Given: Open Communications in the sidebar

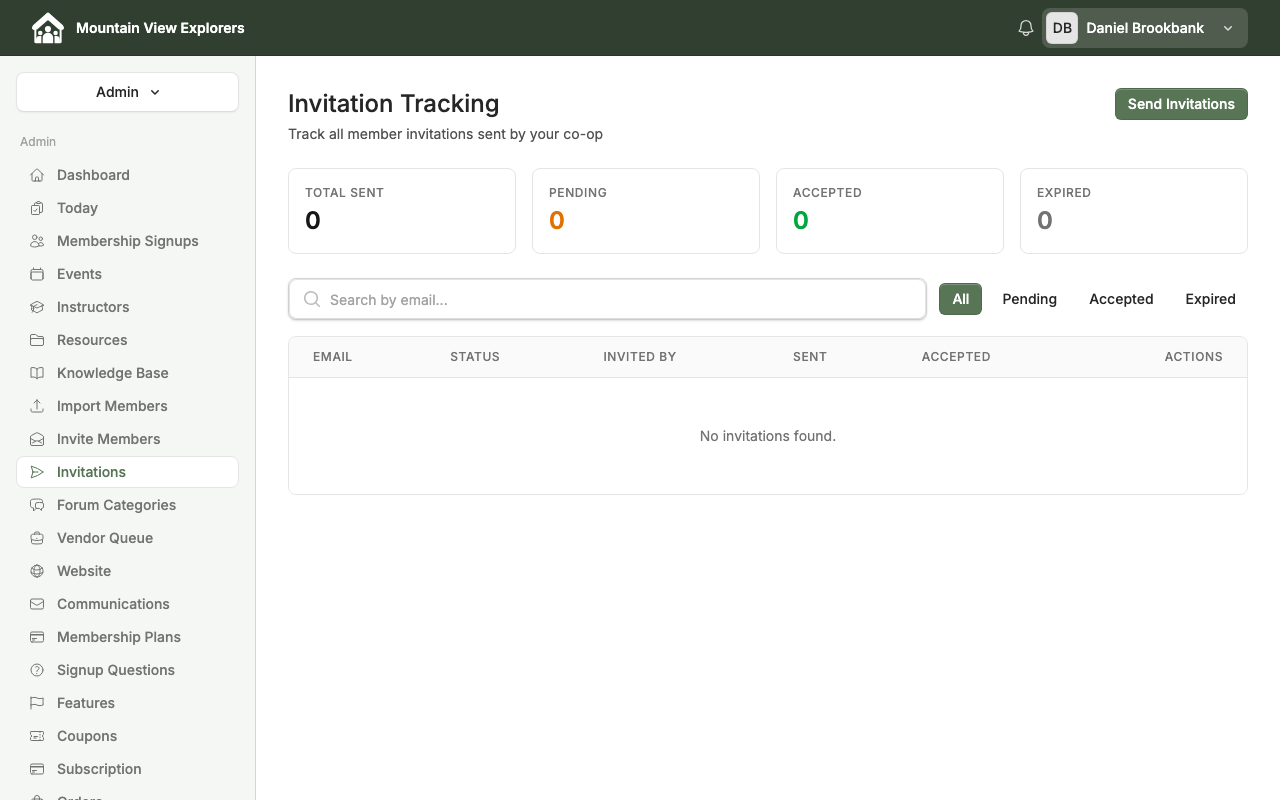Looking at the screenshot, I should (127, 604).
